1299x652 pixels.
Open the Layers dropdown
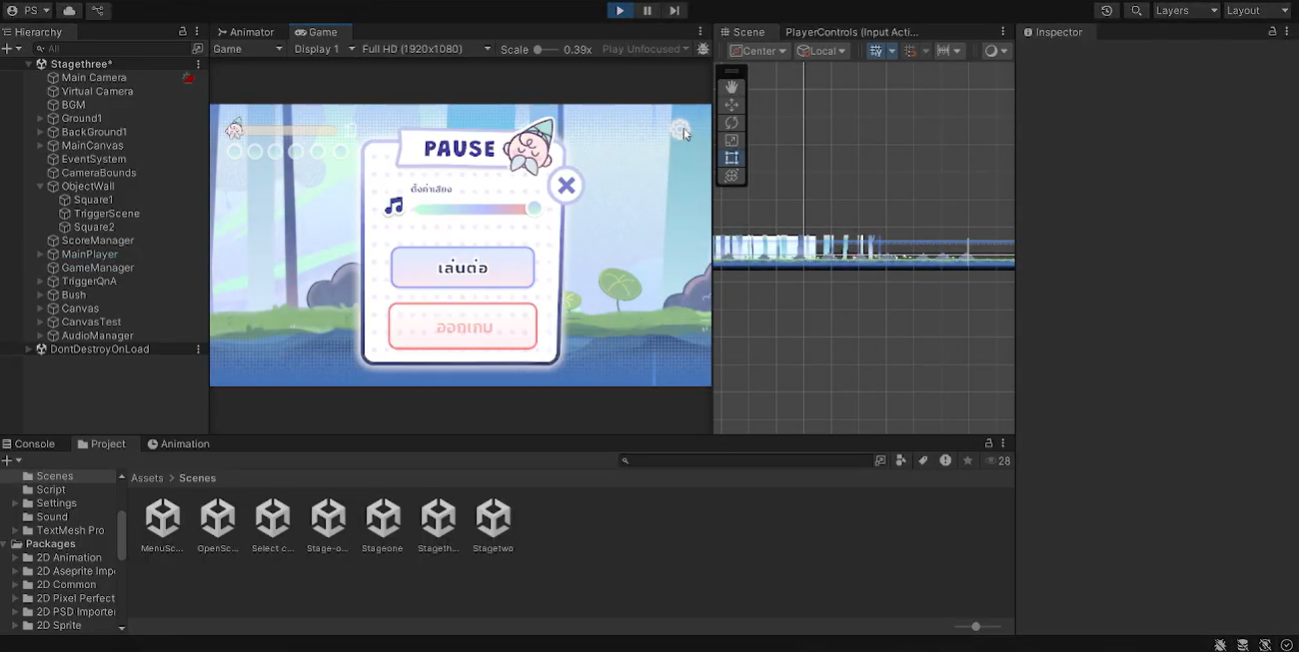click(x=1186, y=10)
